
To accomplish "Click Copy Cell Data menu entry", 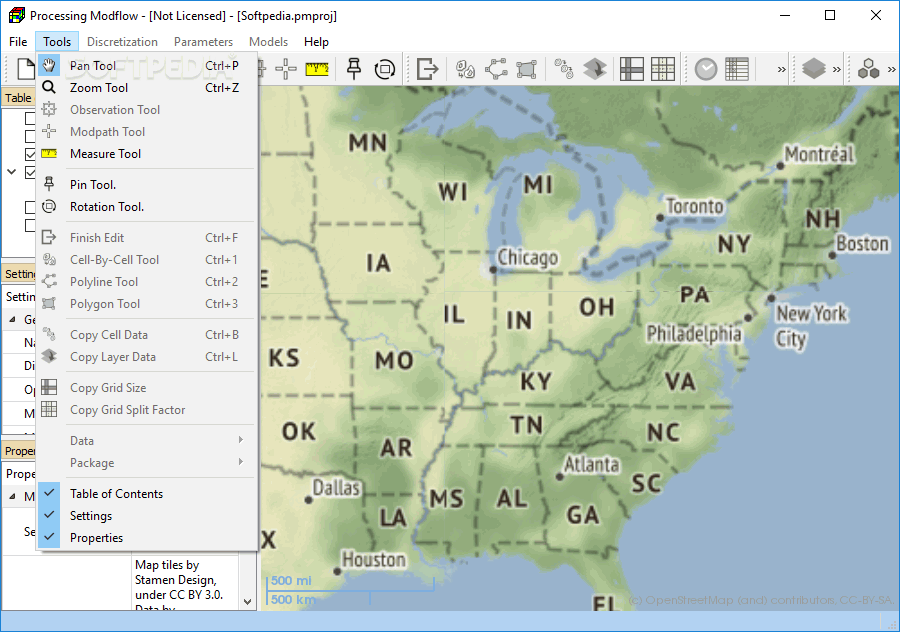I will 148,334.
